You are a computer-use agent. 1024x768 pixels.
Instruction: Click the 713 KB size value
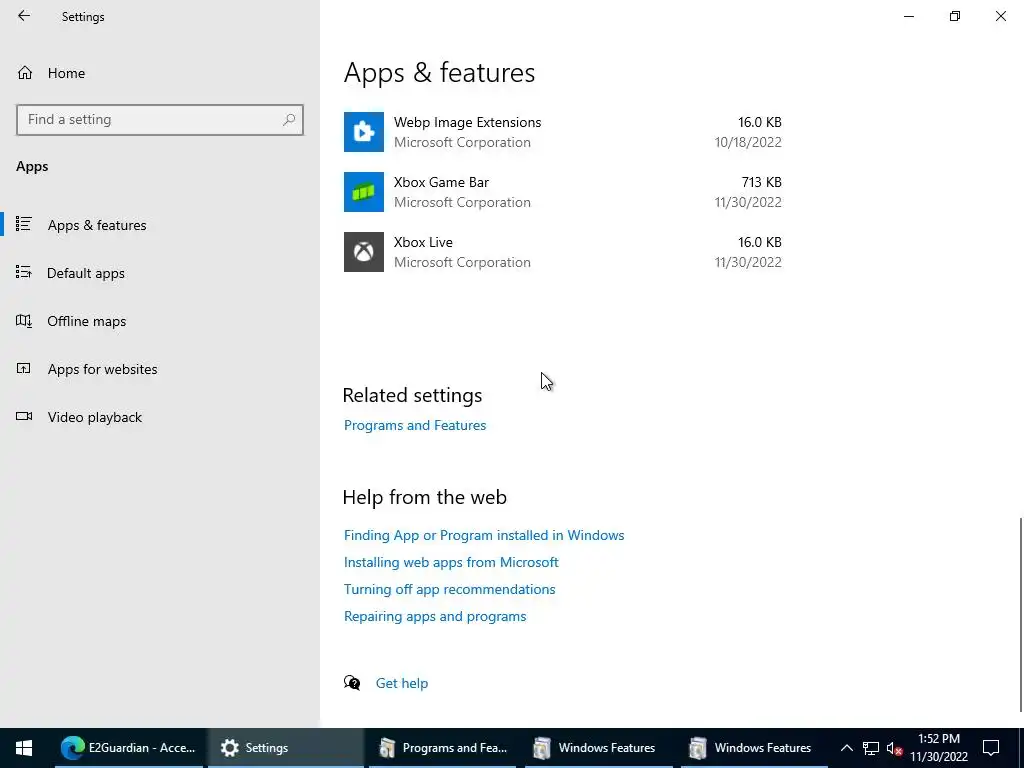761,182
